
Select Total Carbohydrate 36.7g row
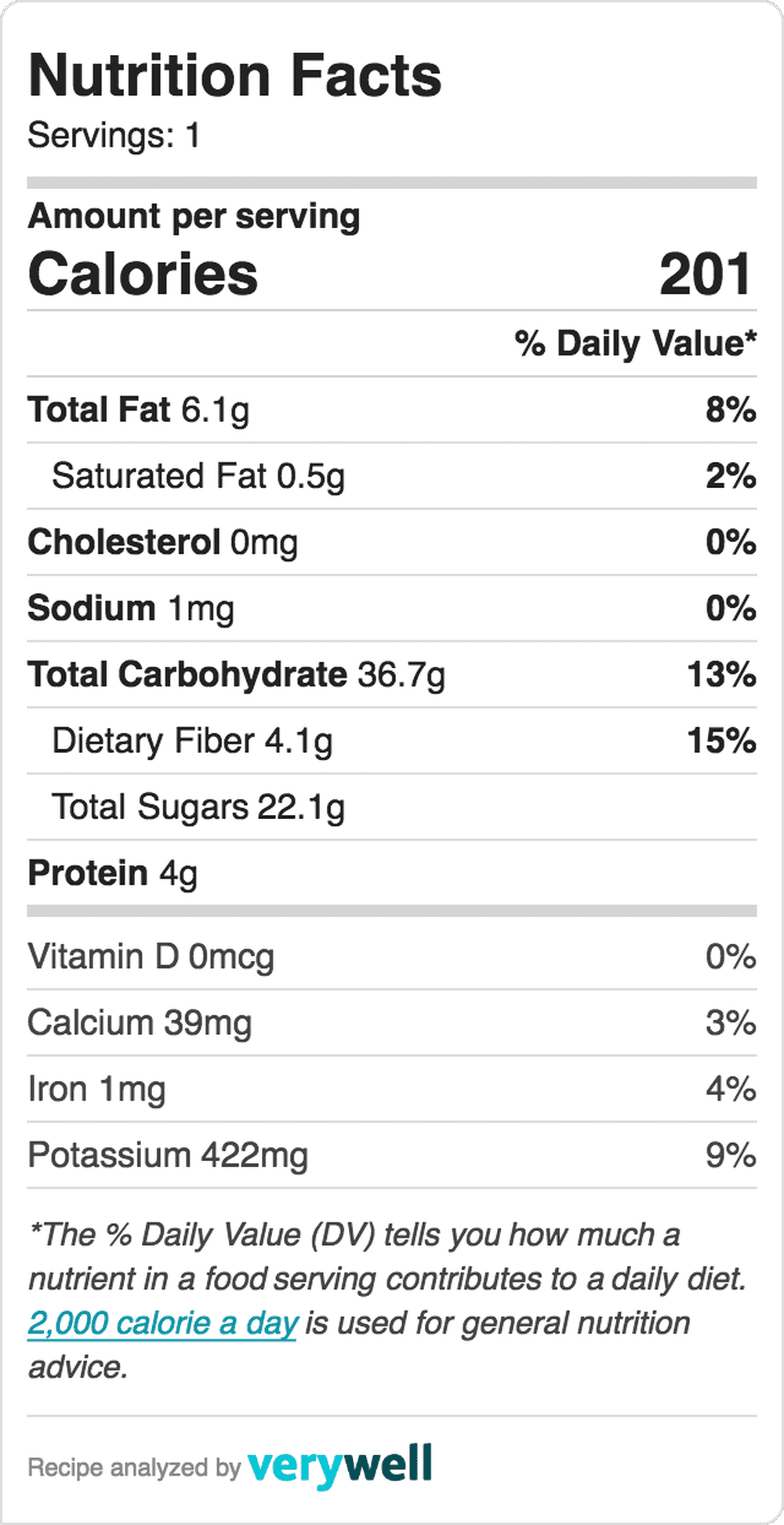(x=392, y=675)
